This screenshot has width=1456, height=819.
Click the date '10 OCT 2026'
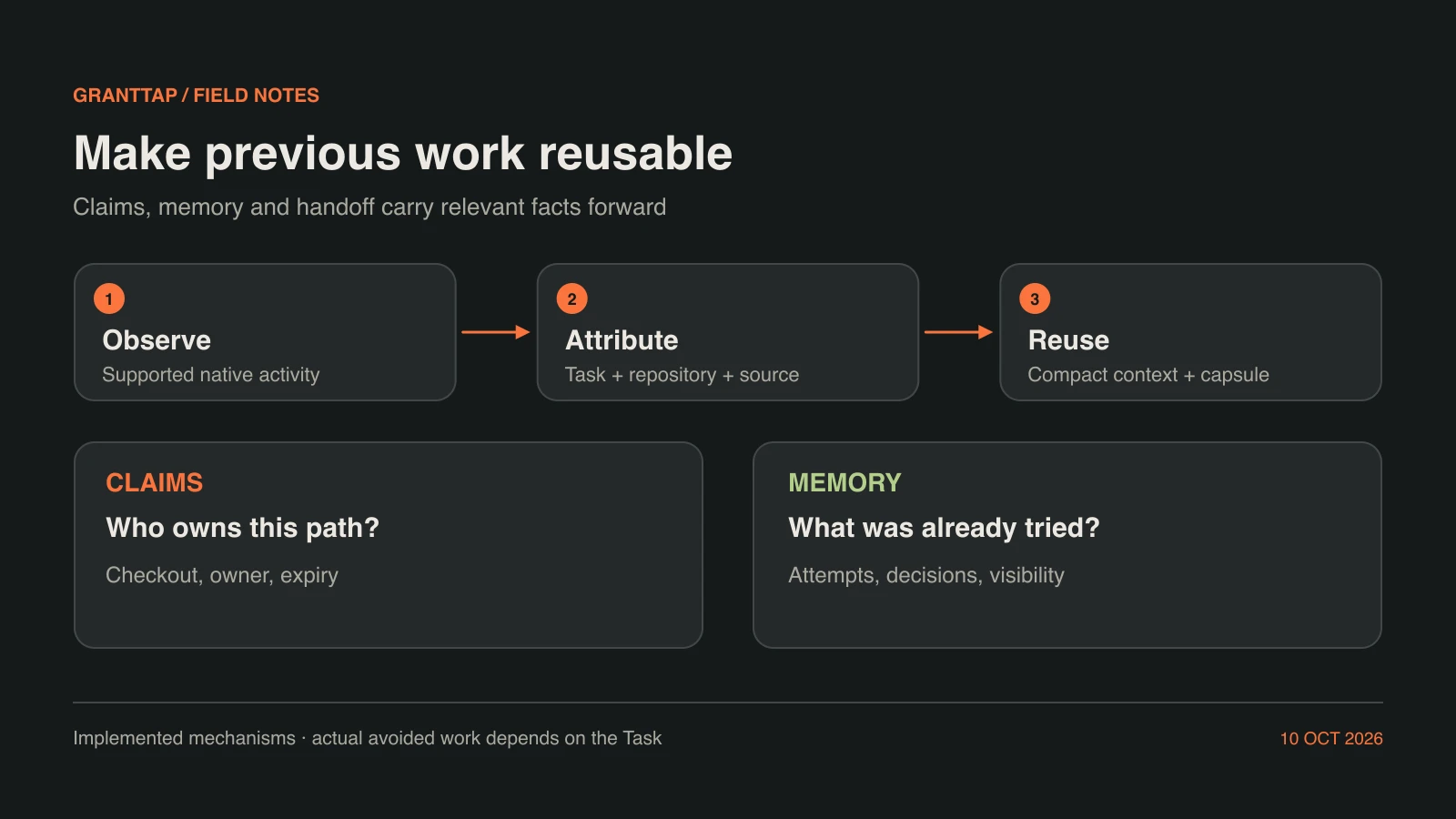pyautogui.click(x=1331, y=739)
